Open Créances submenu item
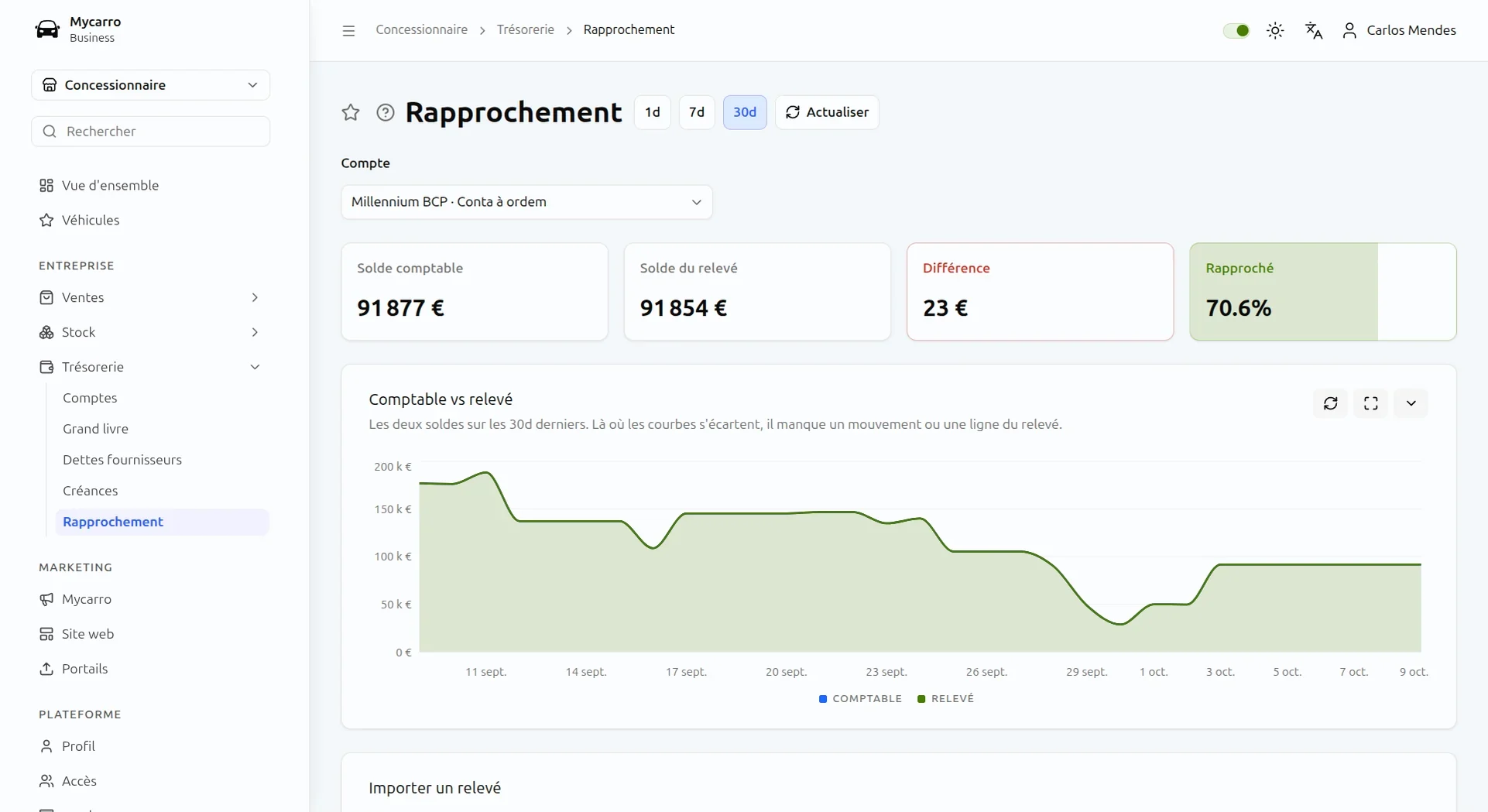The height and width of the screenshot is (812, 1488). click(x=162, y=491)
